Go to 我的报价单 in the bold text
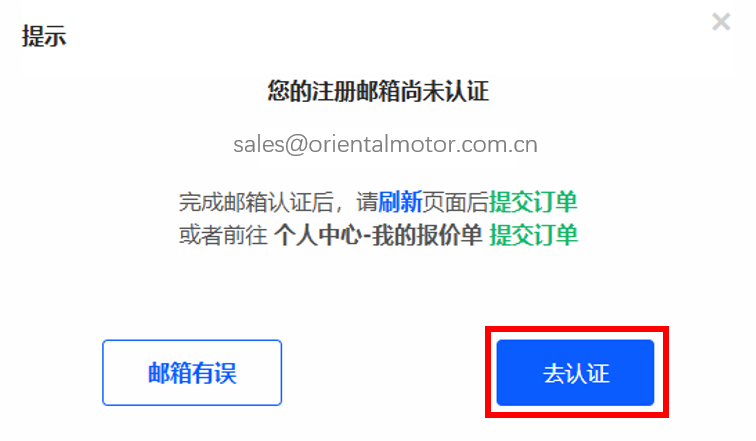Screen dimensions: 756x441 pyautogui.click(x=427, y=235)
